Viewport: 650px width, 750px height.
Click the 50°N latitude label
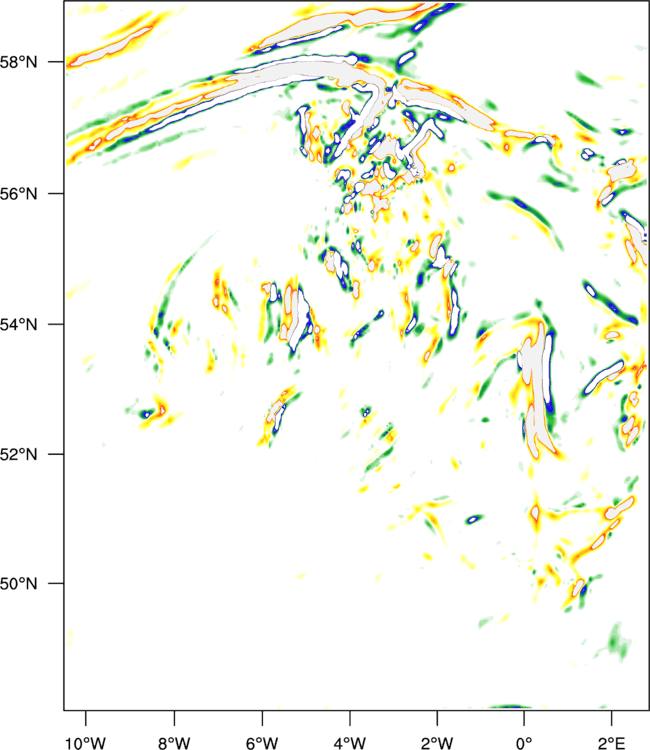click(x=18, y=584)
